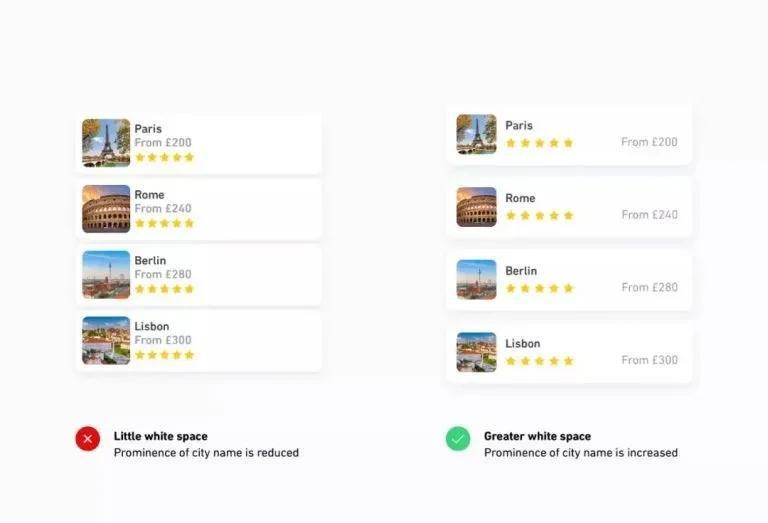This screenshot has height=523, width=768.
Task: Click Berlin star rating in left list
Action: [165, 289]
